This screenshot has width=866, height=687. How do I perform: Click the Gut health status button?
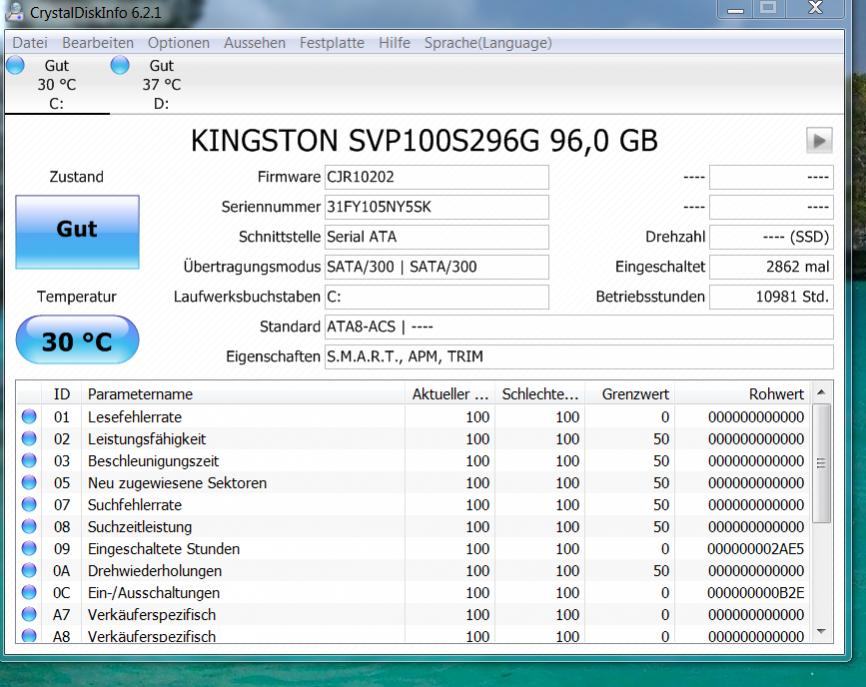pyautogui.click(x=77, y=232)
